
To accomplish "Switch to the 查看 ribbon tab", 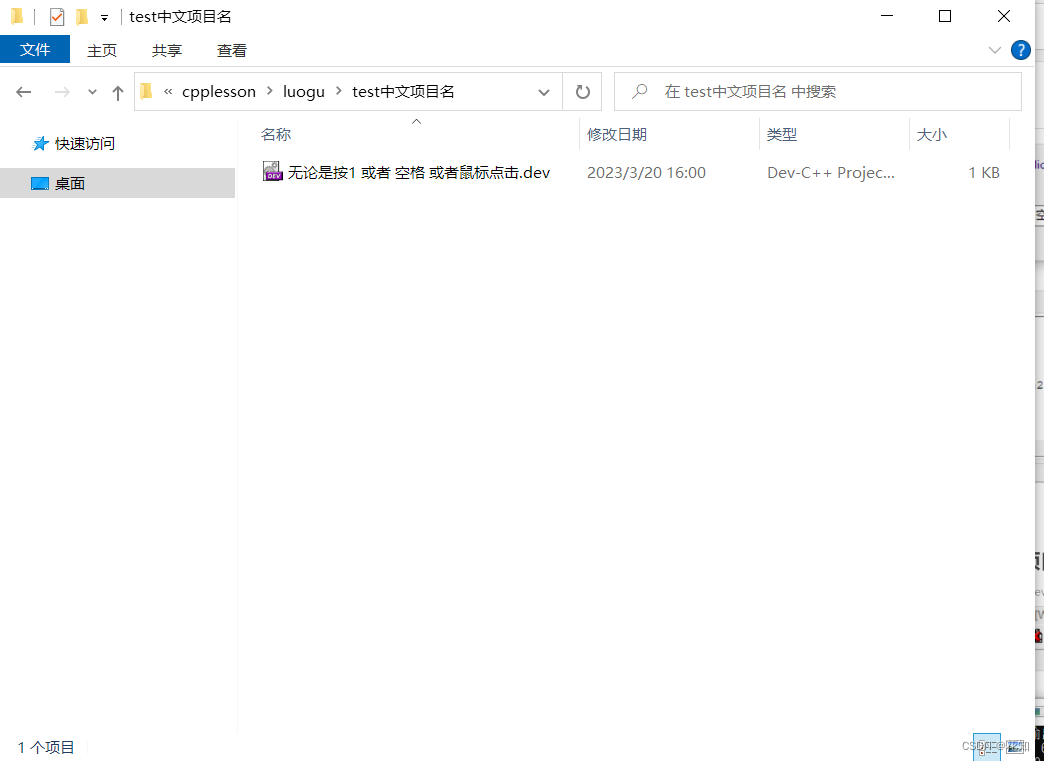I will pos(232,51).
